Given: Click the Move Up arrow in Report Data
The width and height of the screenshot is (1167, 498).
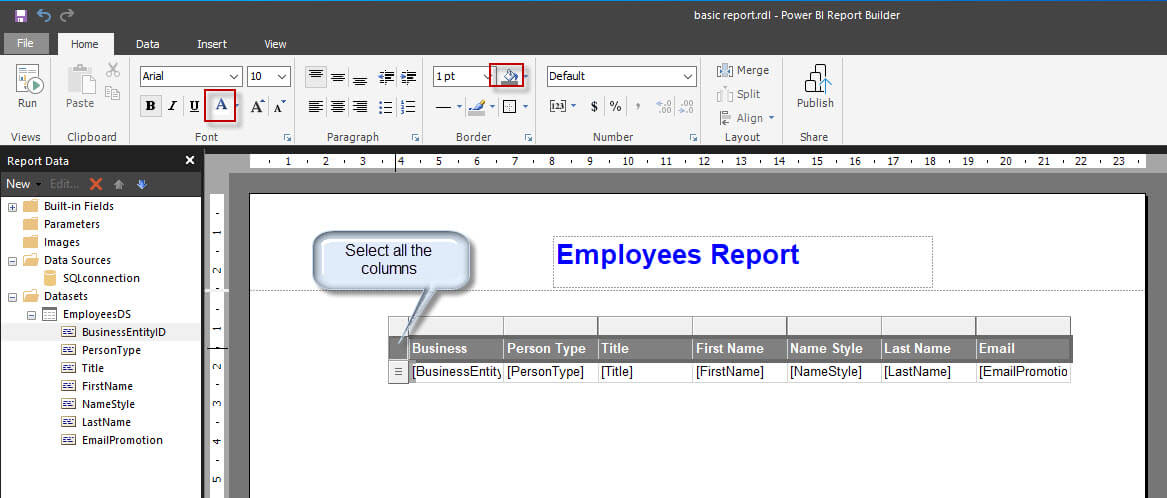Looking at the screenshot, I should pyautogui.click(x=118, y=184).
